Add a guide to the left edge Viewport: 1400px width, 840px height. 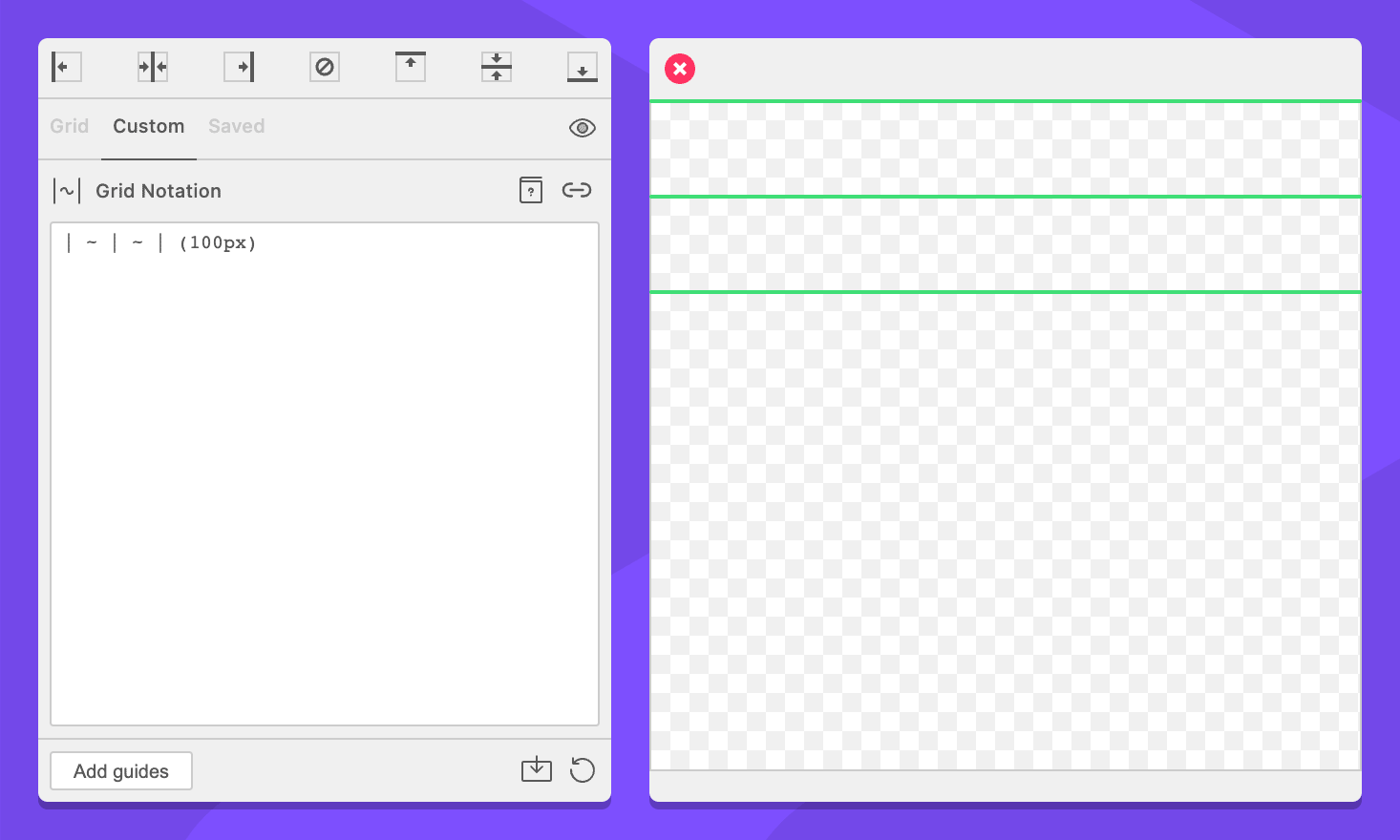[66, 67]
